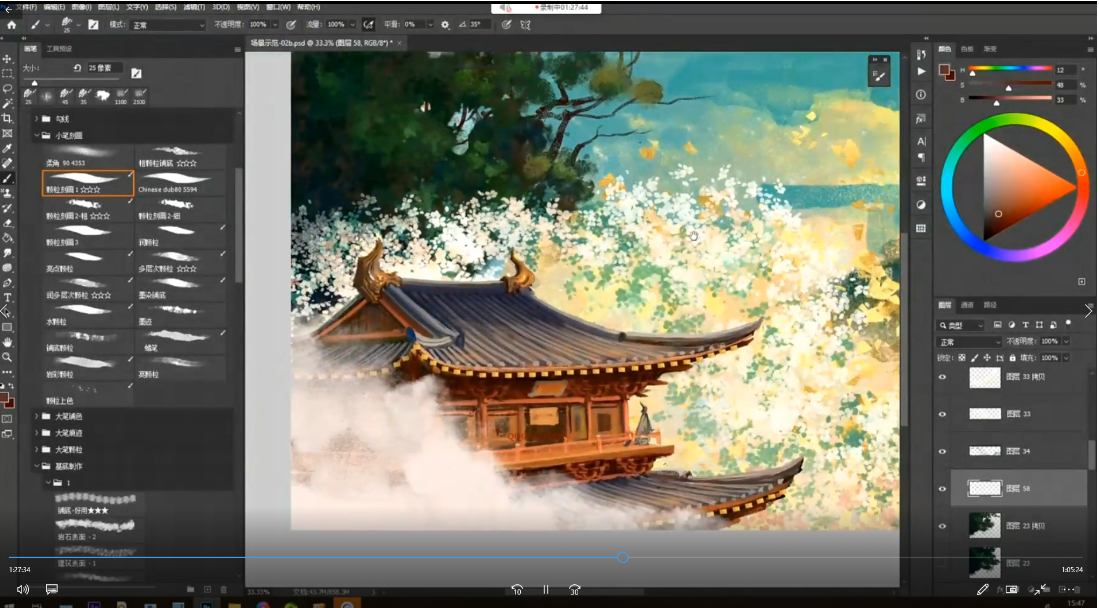Open the brush settings panel icon
Image resolution: width=1099 pixels, height=608 pixels.
93,25
